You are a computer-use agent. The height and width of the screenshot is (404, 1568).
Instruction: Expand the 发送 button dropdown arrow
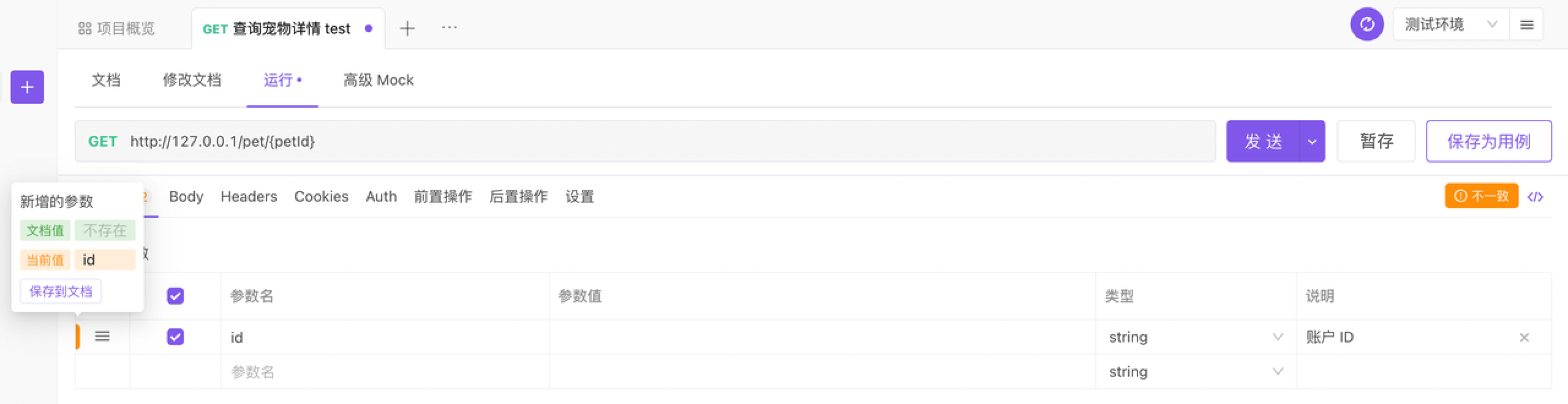coord(1312,142)
